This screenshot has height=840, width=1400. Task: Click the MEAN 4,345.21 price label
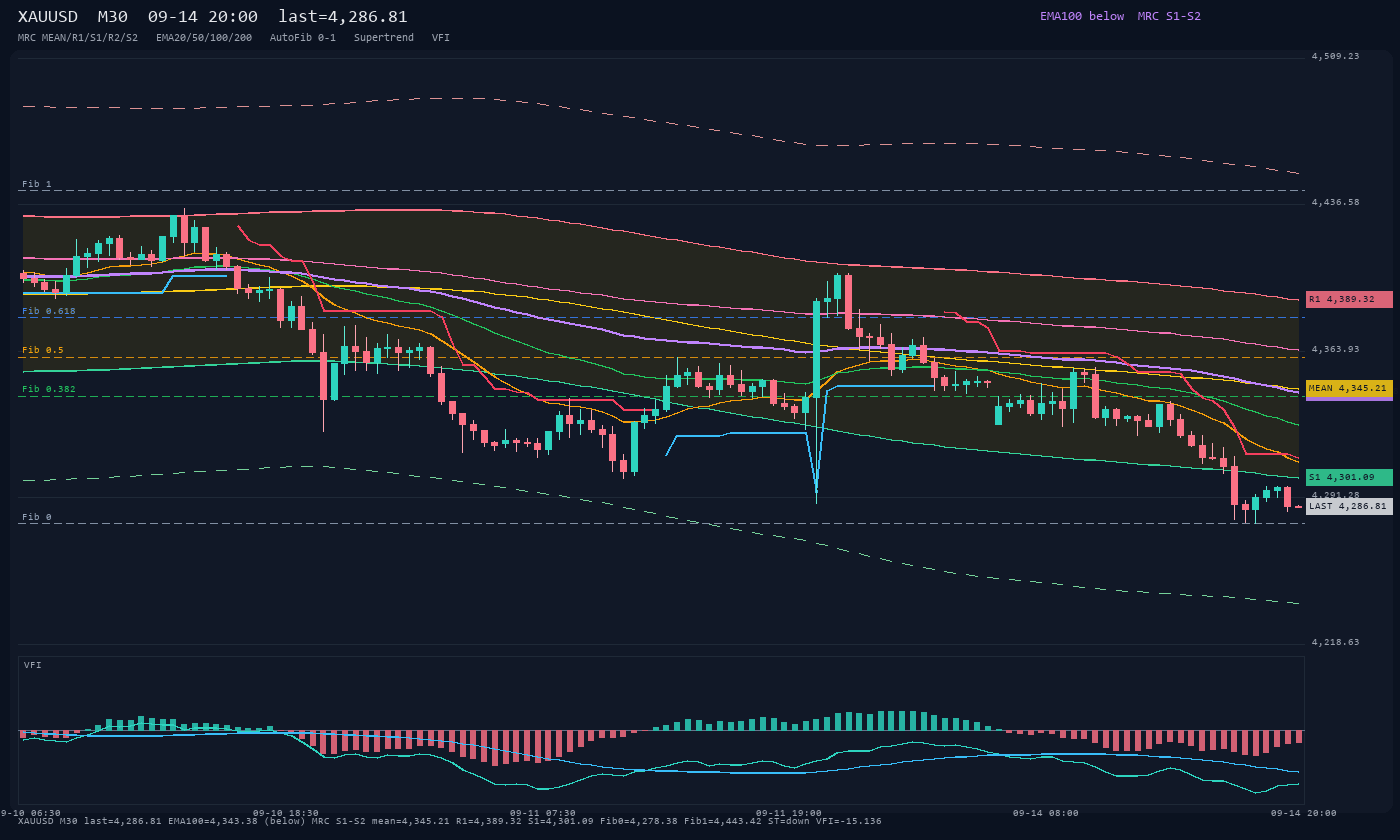coord(1349,388)
